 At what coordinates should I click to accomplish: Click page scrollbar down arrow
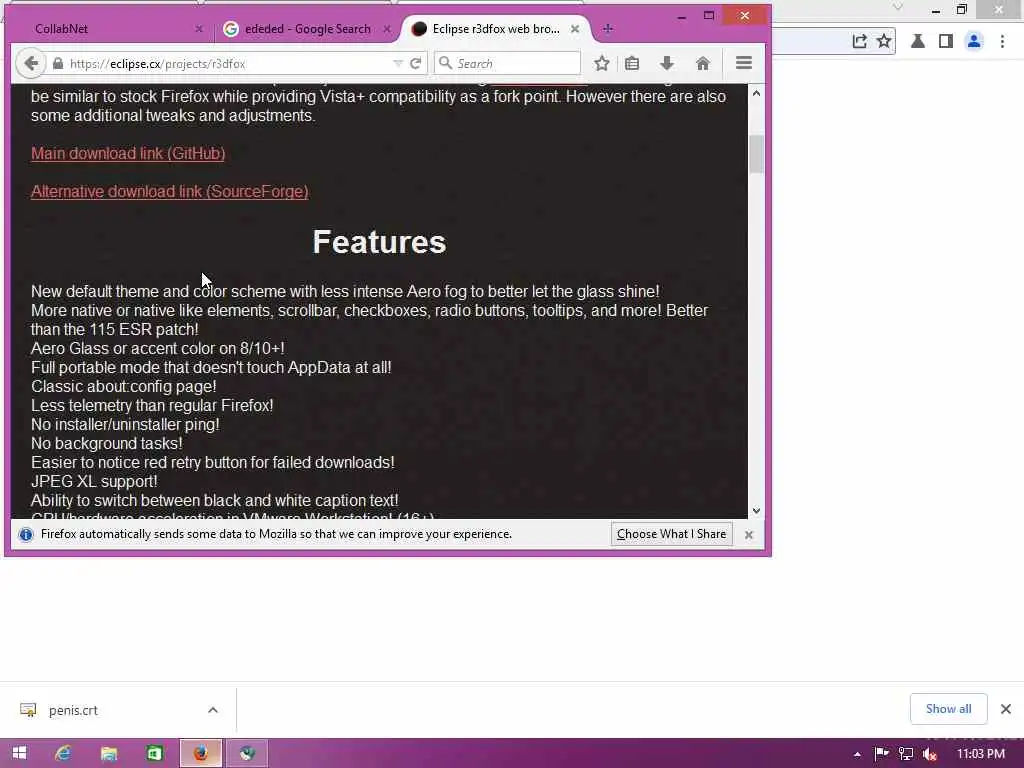(x=756, y=511)
